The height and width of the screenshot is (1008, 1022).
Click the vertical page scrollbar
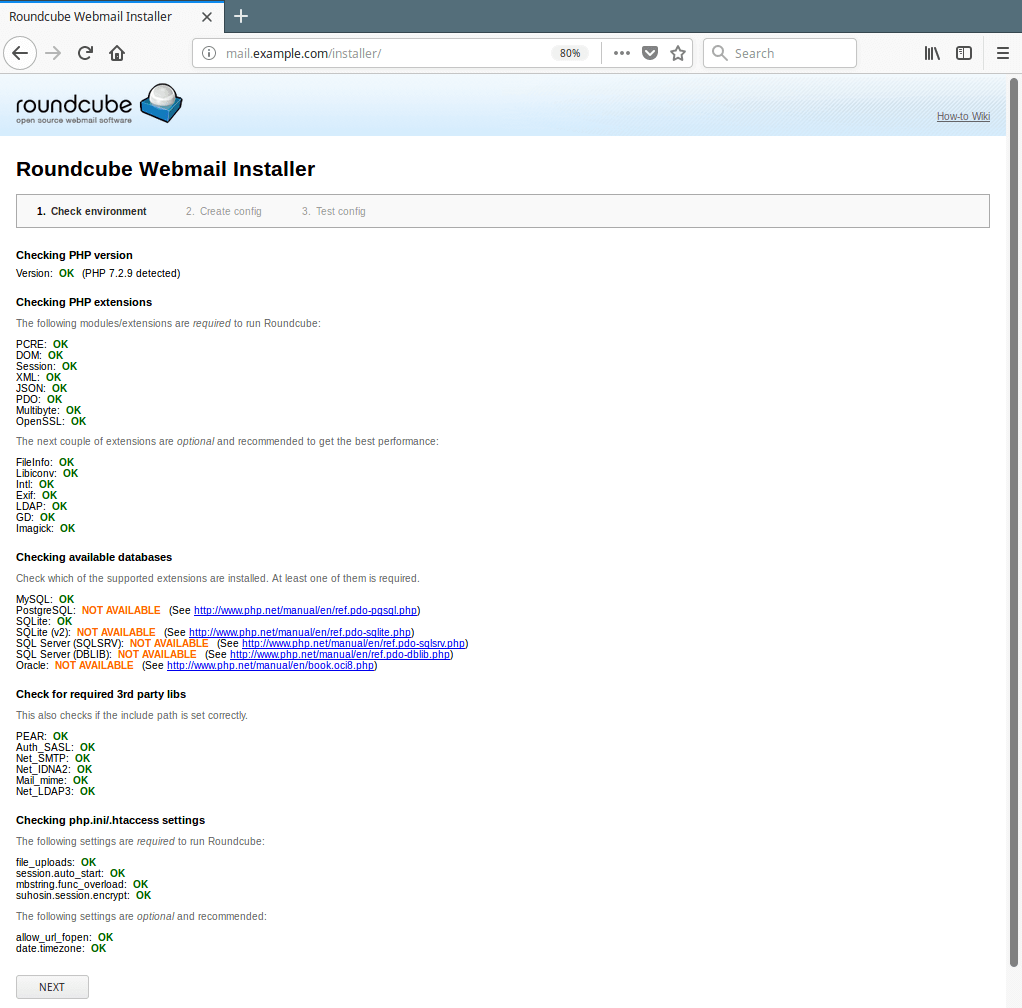[x=1014, y=500]
